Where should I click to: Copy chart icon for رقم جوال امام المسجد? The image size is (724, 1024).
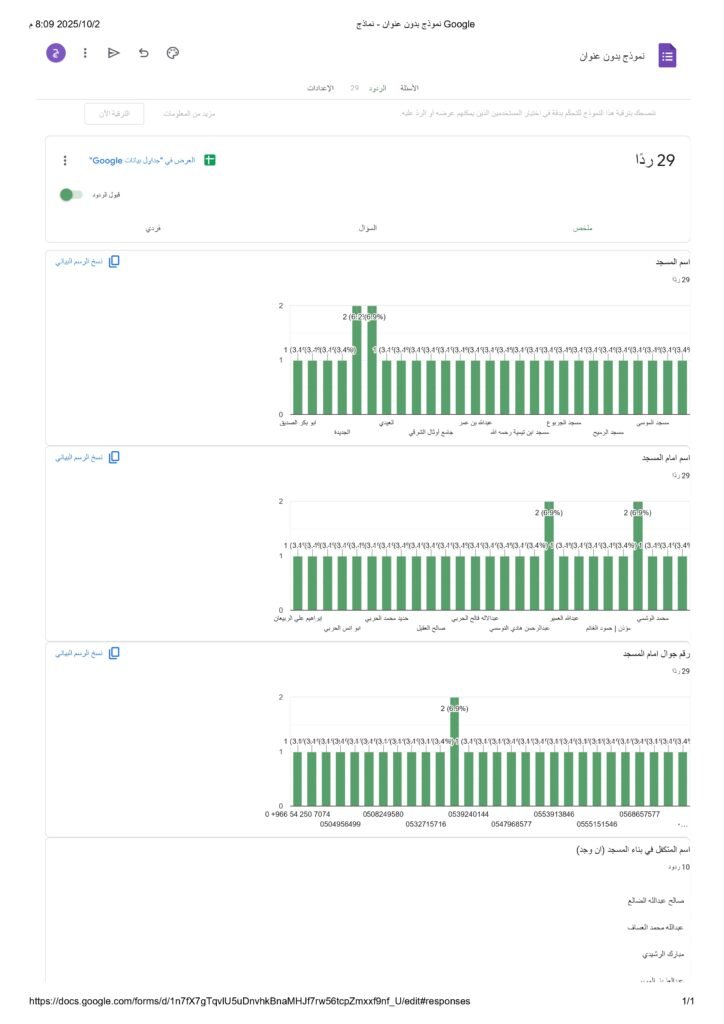point(114,653)
